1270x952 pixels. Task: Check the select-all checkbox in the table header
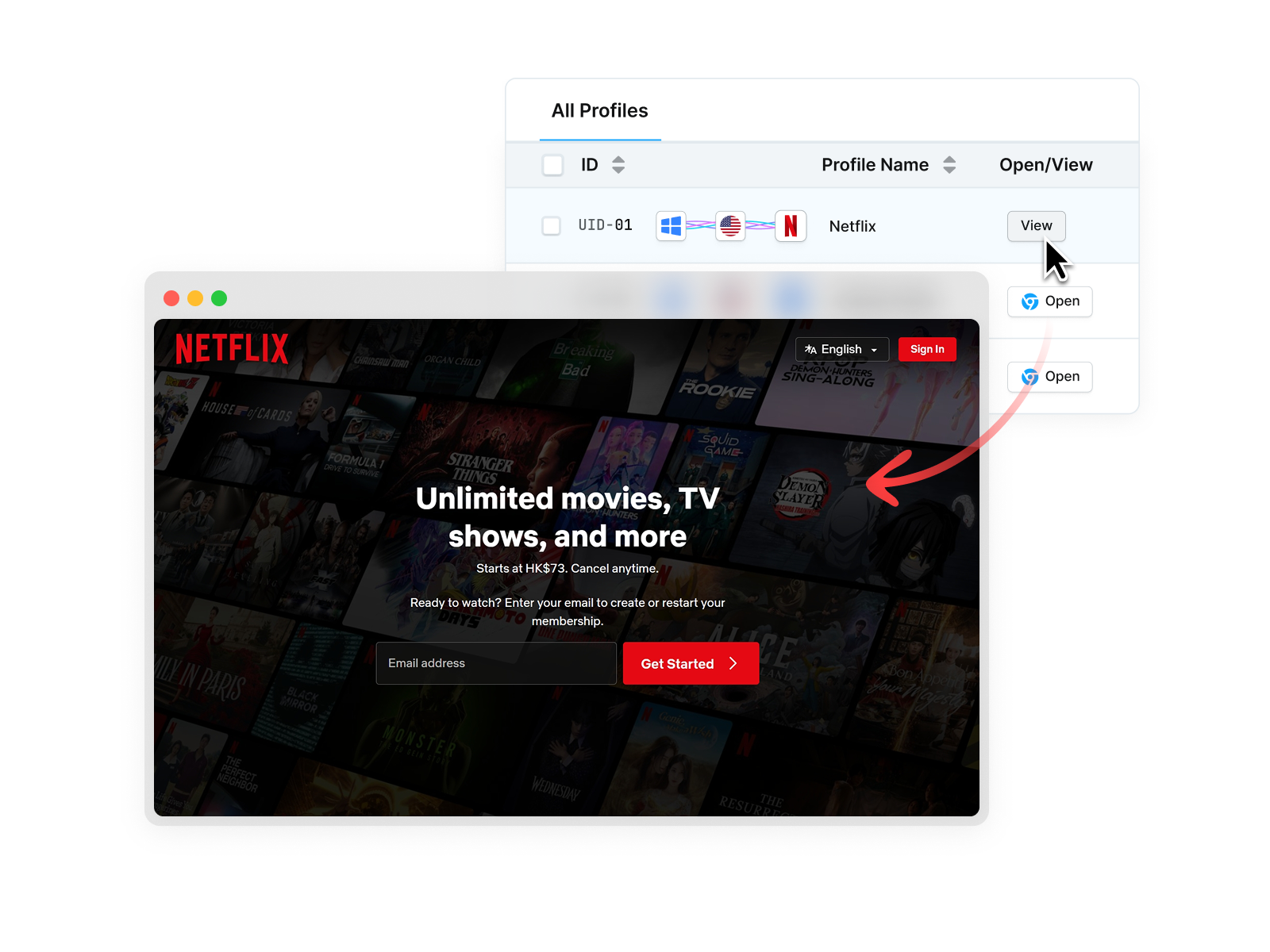coord(552,164)
